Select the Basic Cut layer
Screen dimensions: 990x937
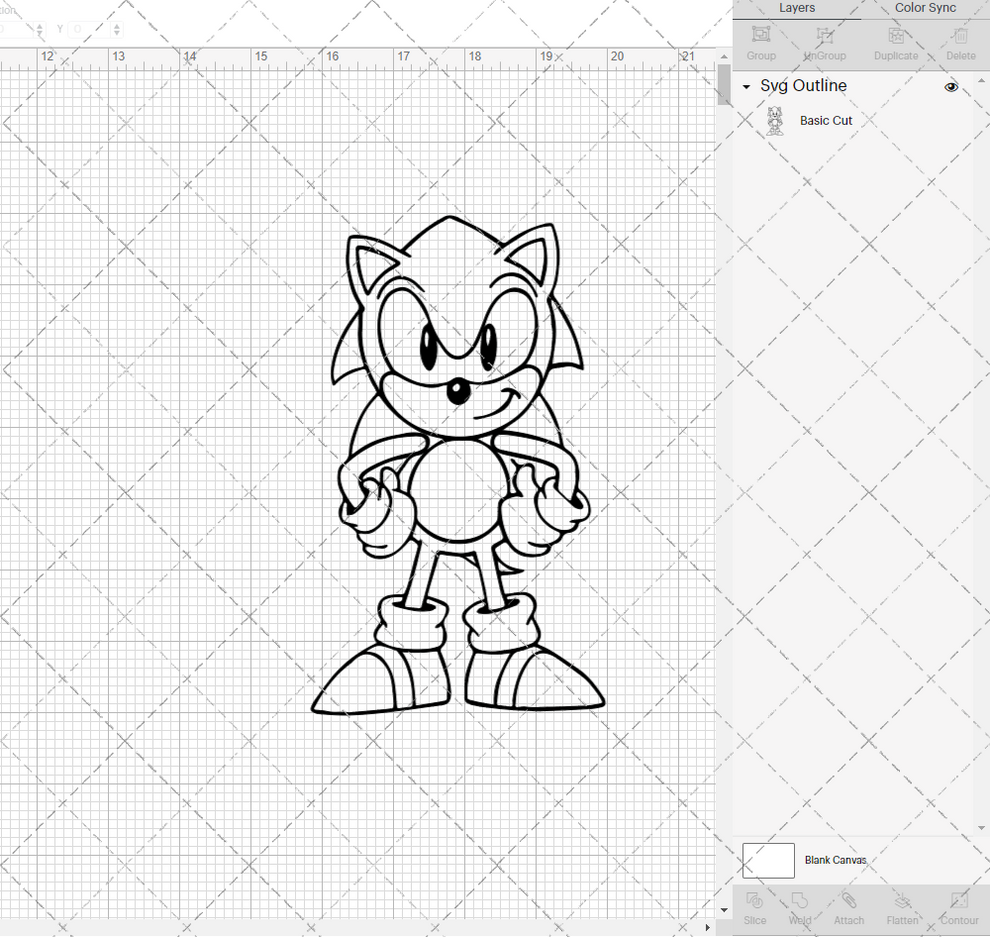(x=826, y=120)
